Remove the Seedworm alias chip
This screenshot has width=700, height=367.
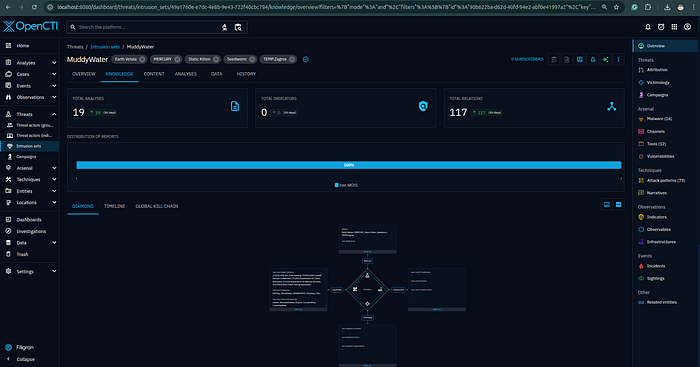pos(252,59)
